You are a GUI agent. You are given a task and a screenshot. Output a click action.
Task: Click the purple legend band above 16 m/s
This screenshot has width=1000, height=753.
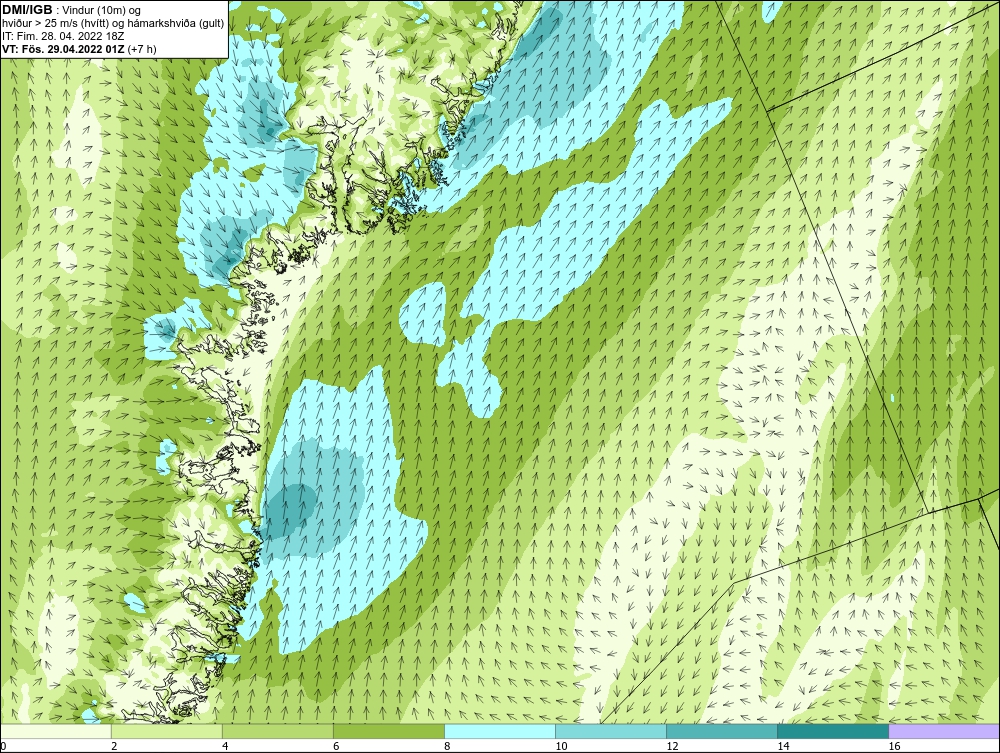click(944, 731)
